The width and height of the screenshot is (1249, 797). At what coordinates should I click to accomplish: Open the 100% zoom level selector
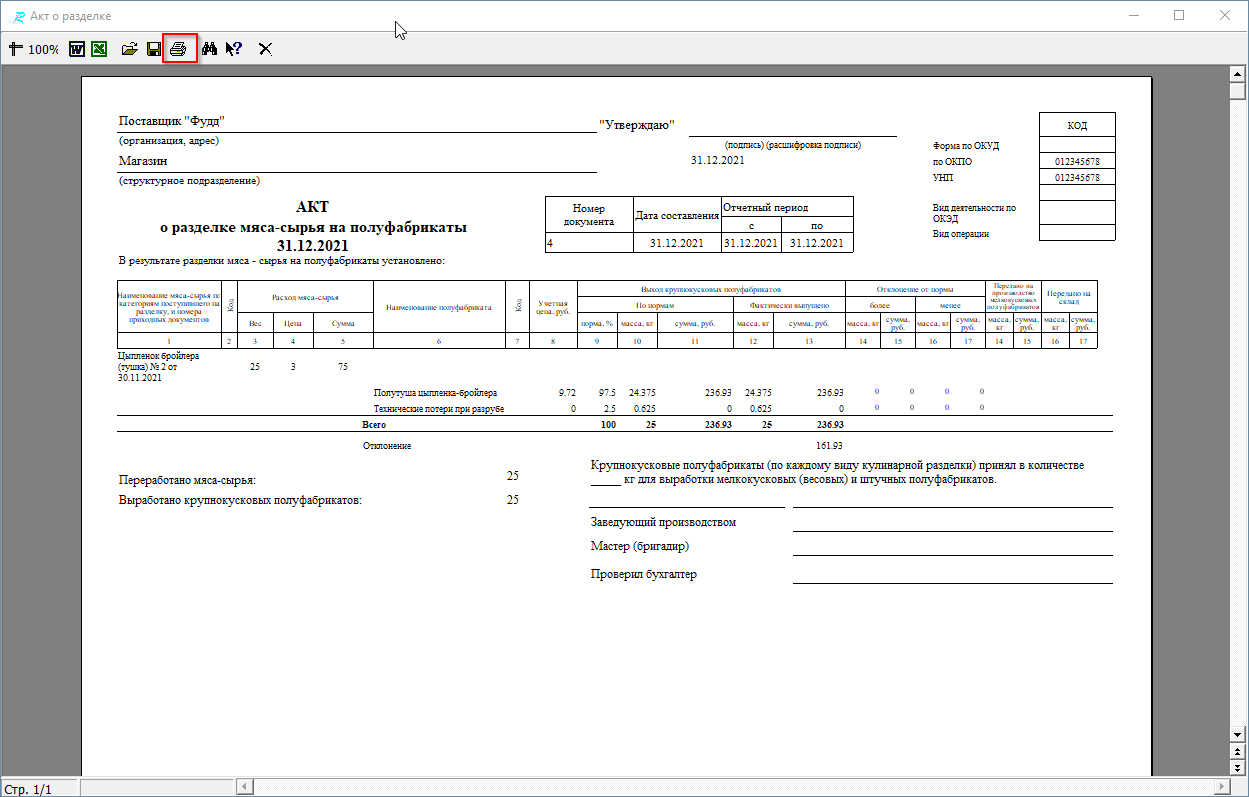point(43,49)
